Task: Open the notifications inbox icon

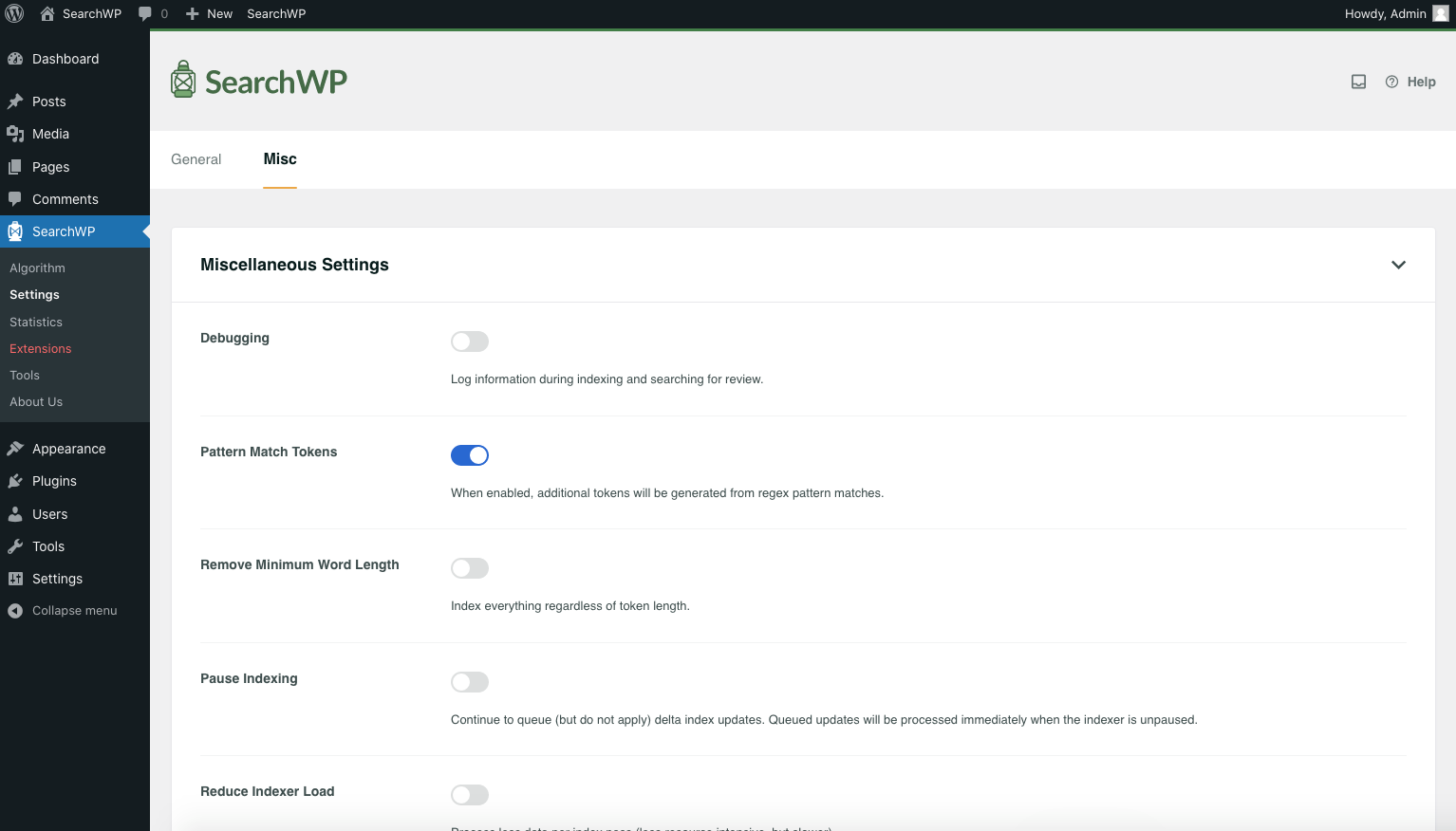Action: click(x=1359, y=82)
